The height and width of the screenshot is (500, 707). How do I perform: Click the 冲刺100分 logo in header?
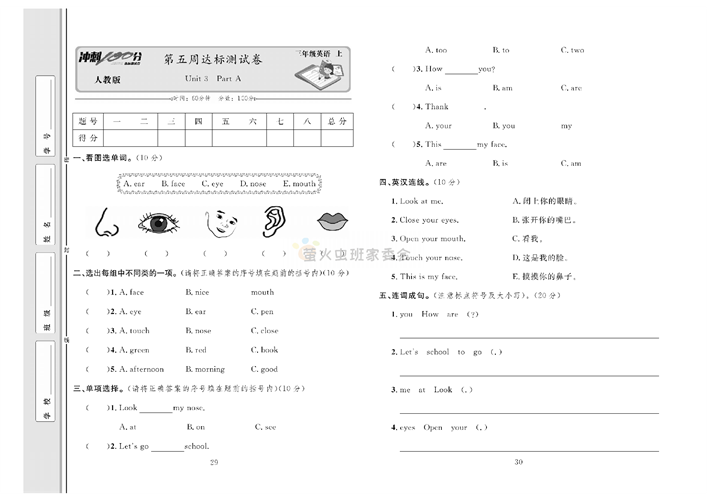(110, 58)
